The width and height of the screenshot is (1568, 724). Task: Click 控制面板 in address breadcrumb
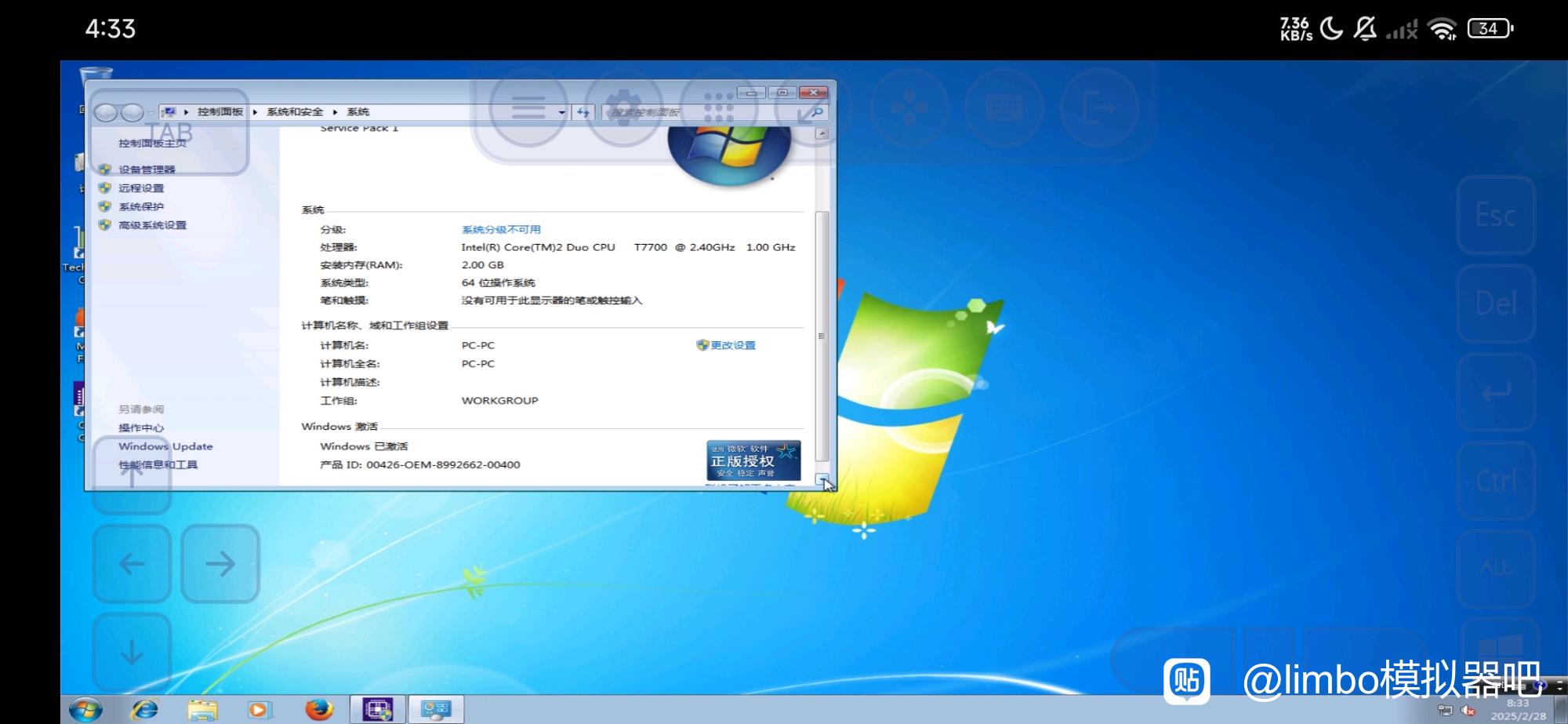tap(220, 112)
